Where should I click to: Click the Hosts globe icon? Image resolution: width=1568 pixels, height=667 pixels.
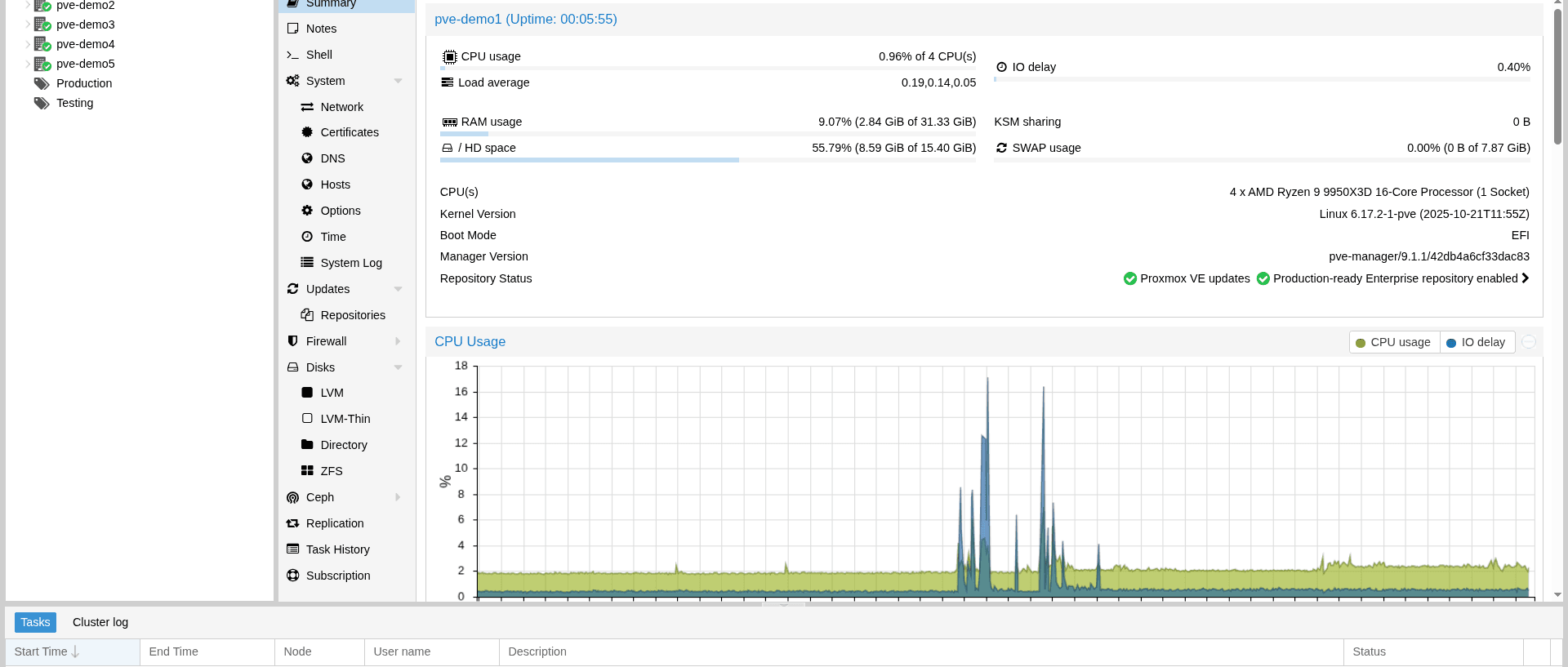pos(307,185)
